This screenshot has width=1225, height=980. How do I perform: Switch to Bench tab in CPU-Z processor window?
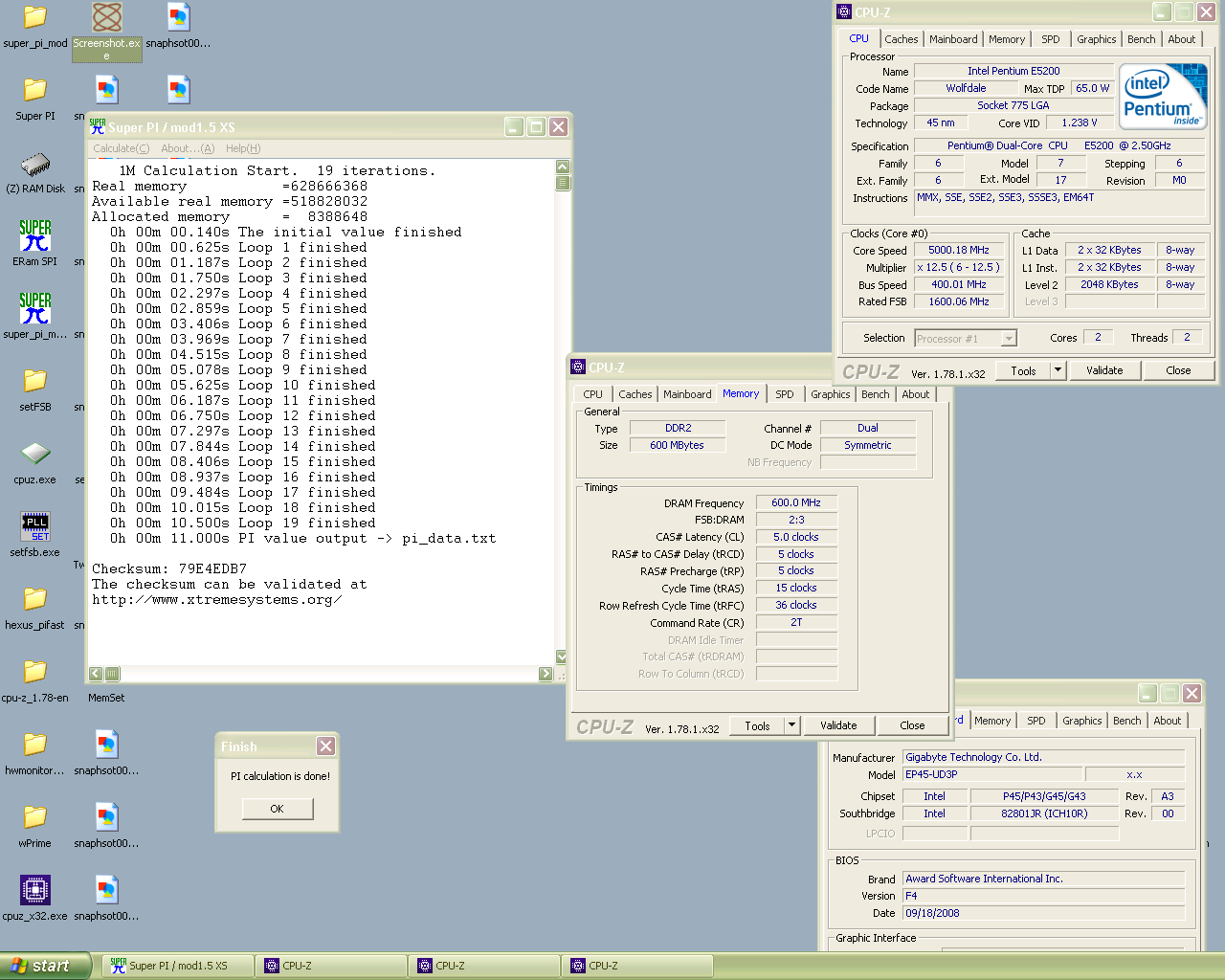(x=1141, y=39)
